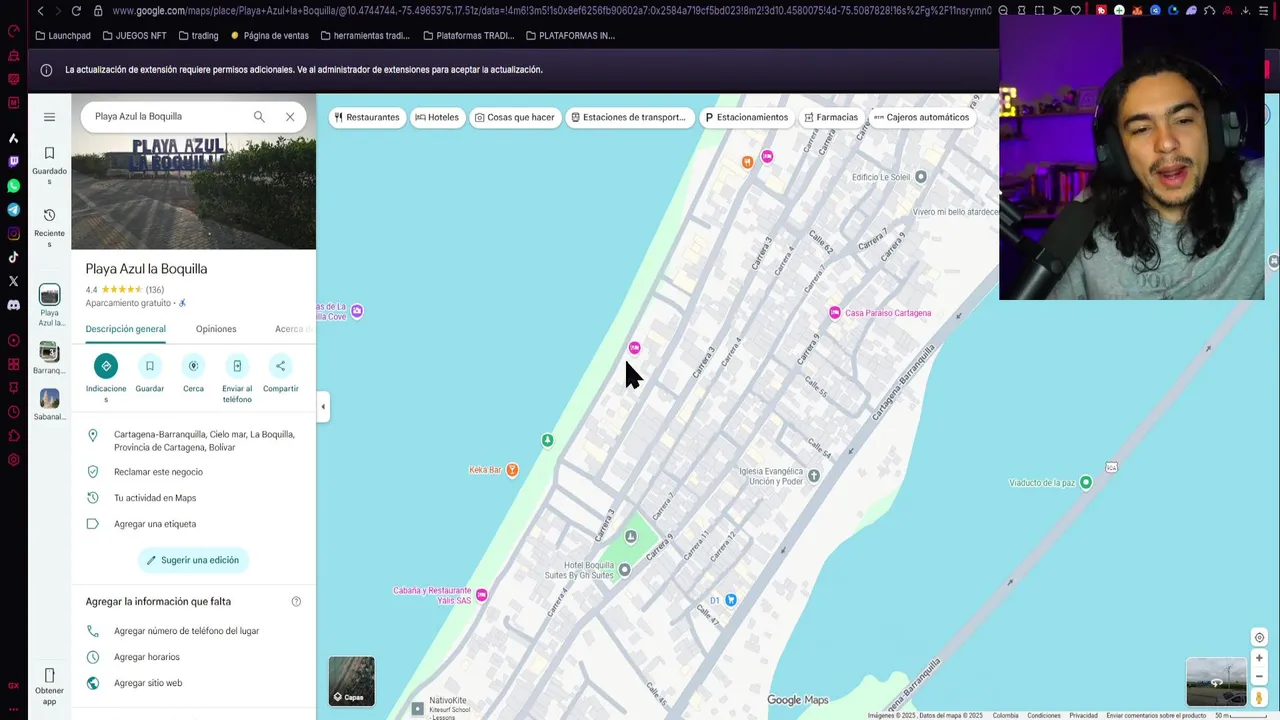Click Agregar horarios
The width and height of the screenshot is (1280, 720).
[147, 657]
